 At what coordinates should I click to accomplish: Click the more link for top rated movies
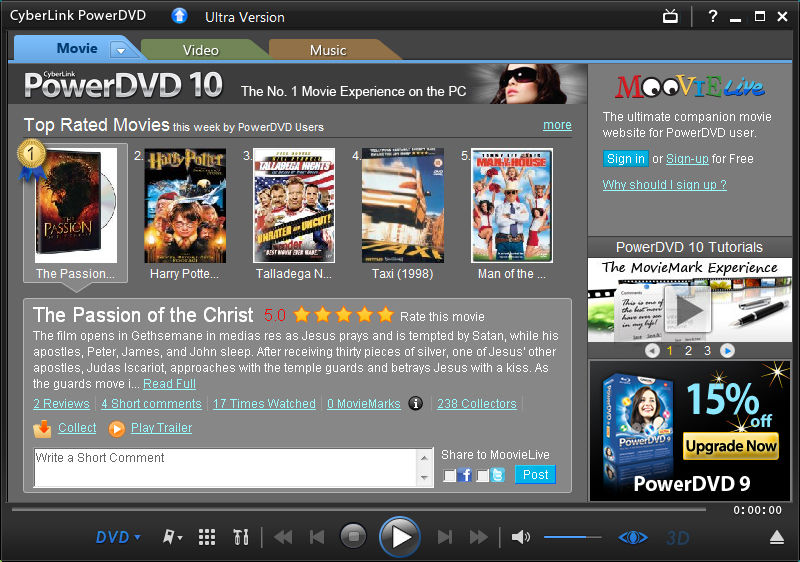557,125
